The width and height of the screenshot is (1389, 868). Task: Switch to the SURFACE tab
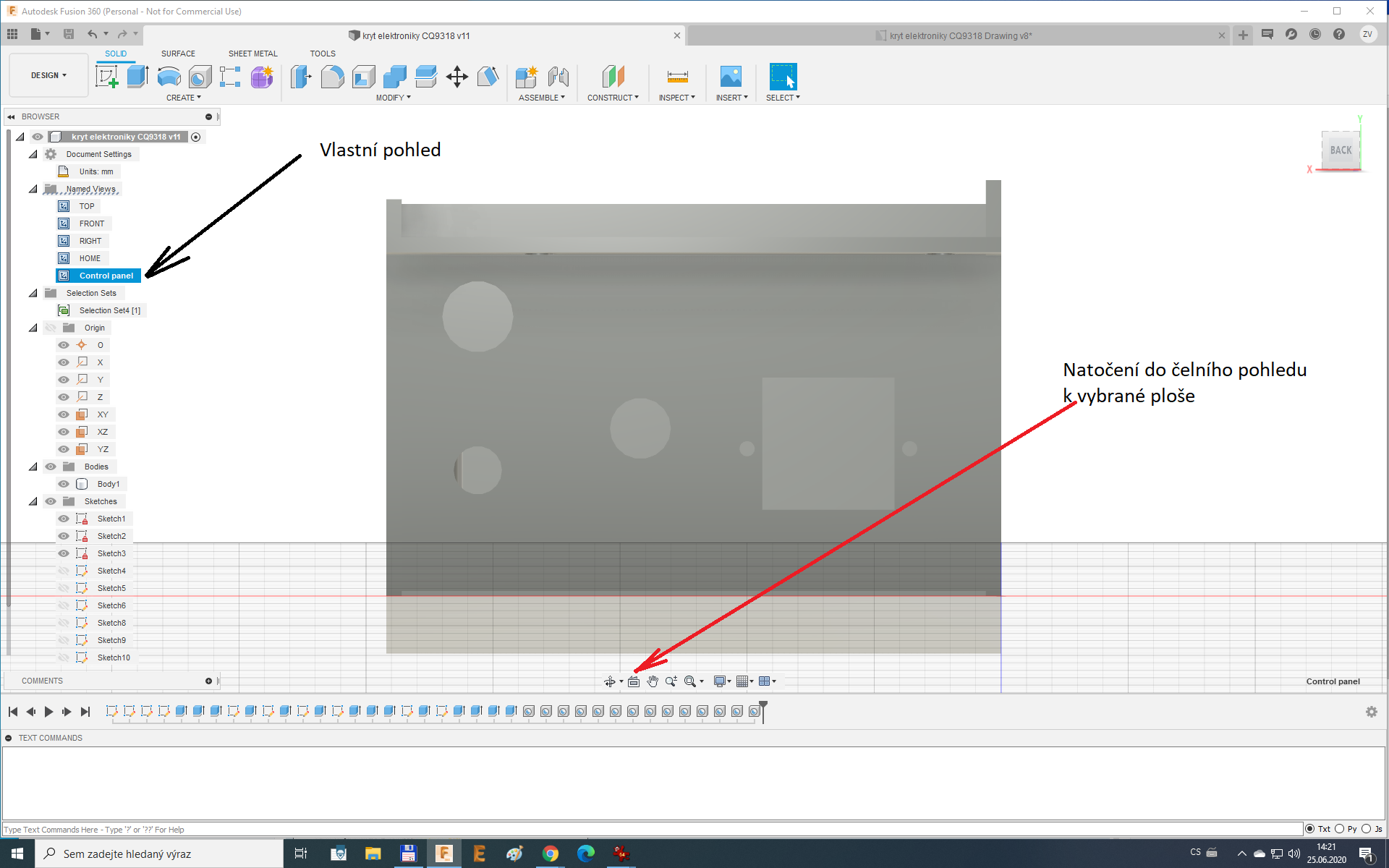(x=178, y=54)
